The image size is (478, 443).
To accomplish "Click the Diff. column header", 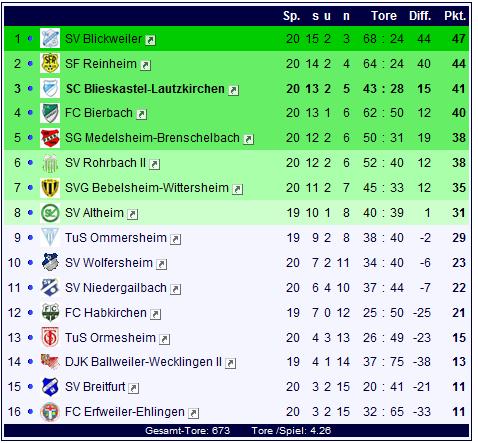I will click(420, 16).
